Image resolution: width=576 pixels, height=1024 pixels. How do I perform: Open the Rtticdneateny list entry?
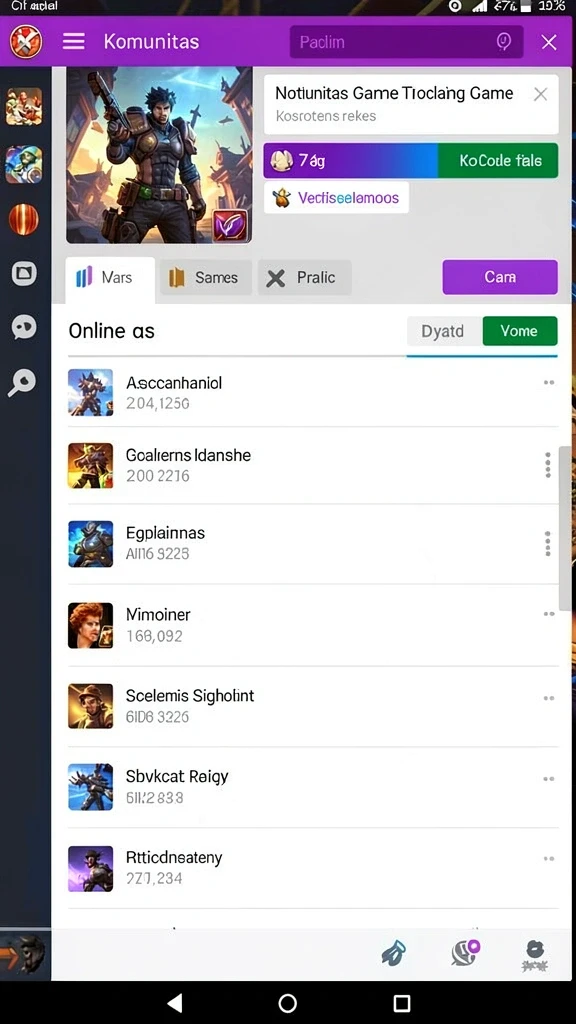pyautogui.click(x=313, y=869)
